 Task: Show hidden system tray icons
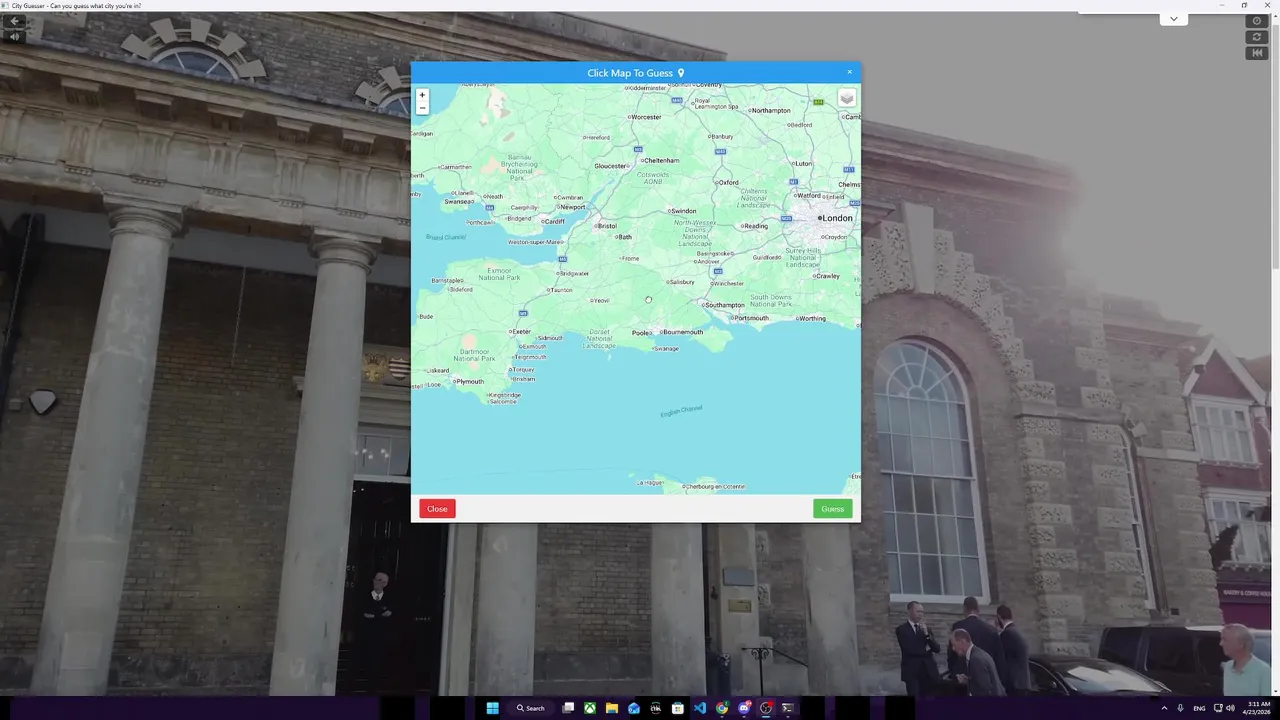click(x=1164, y=708)
